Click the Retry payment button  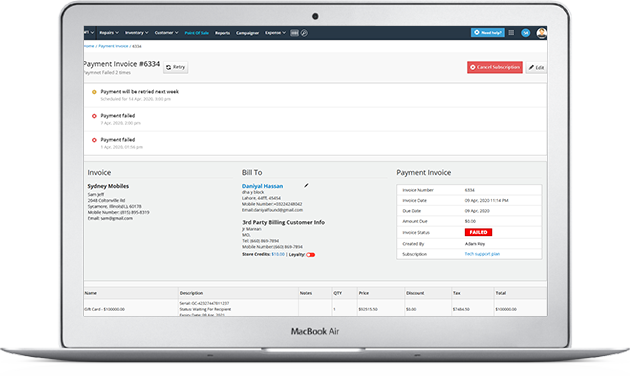tap(176, 67)
